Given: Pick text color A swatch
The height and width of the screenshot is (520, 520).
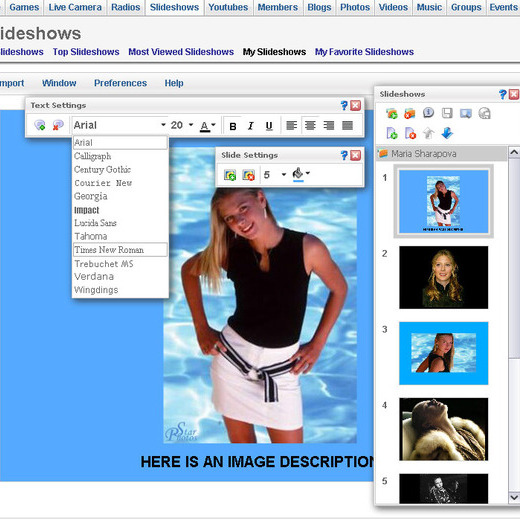Looking at the screenshot, I should coord(205,126).
